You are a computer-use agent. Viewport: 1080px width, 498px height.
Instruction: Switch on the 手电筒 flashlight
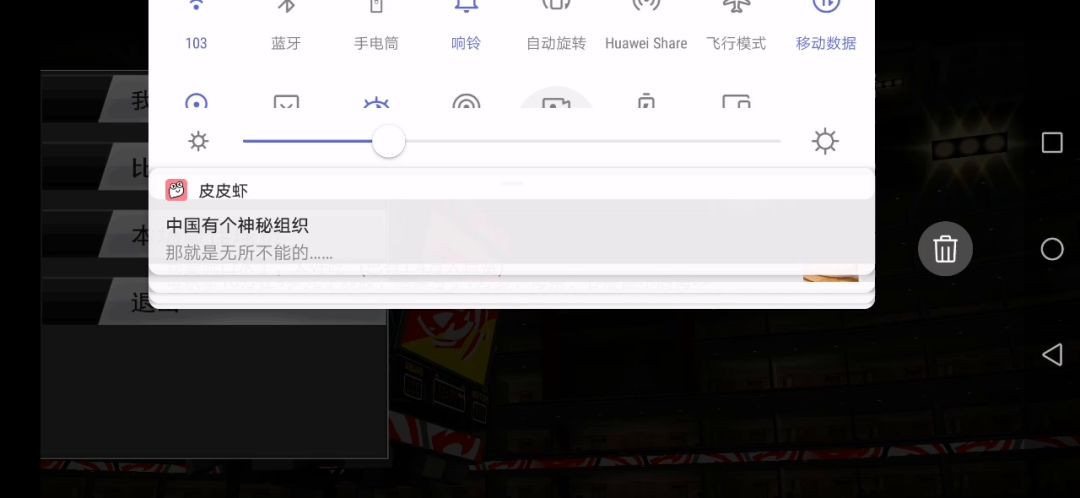pyautogui.click(x=376, y=28)
